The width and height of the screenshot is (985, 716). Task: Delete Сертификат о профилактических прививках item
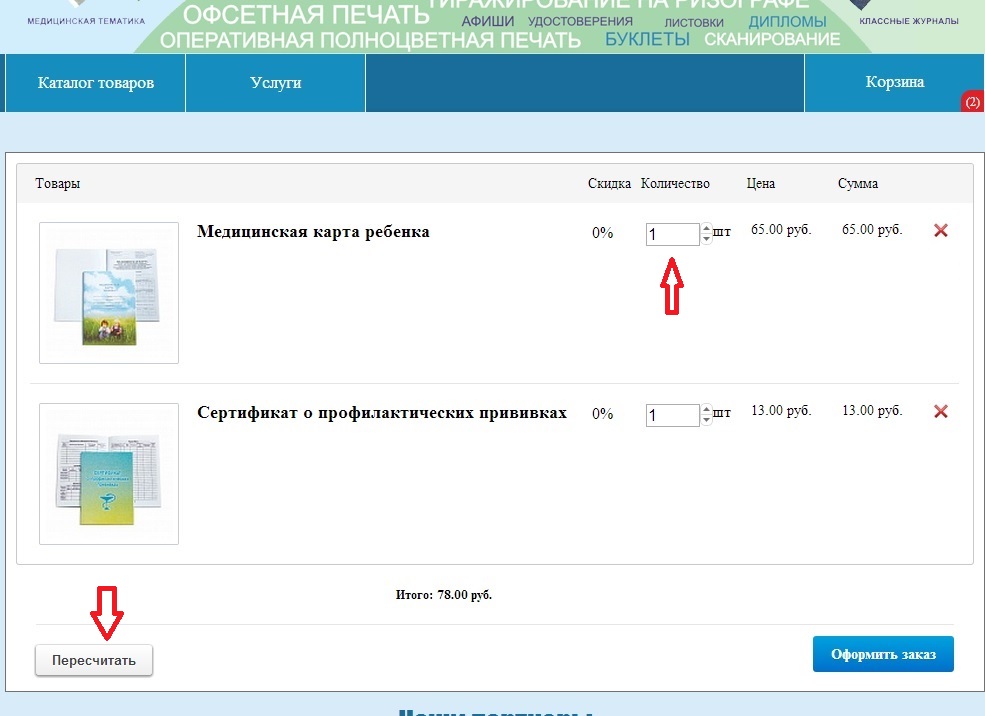click(x=940, y=411)
